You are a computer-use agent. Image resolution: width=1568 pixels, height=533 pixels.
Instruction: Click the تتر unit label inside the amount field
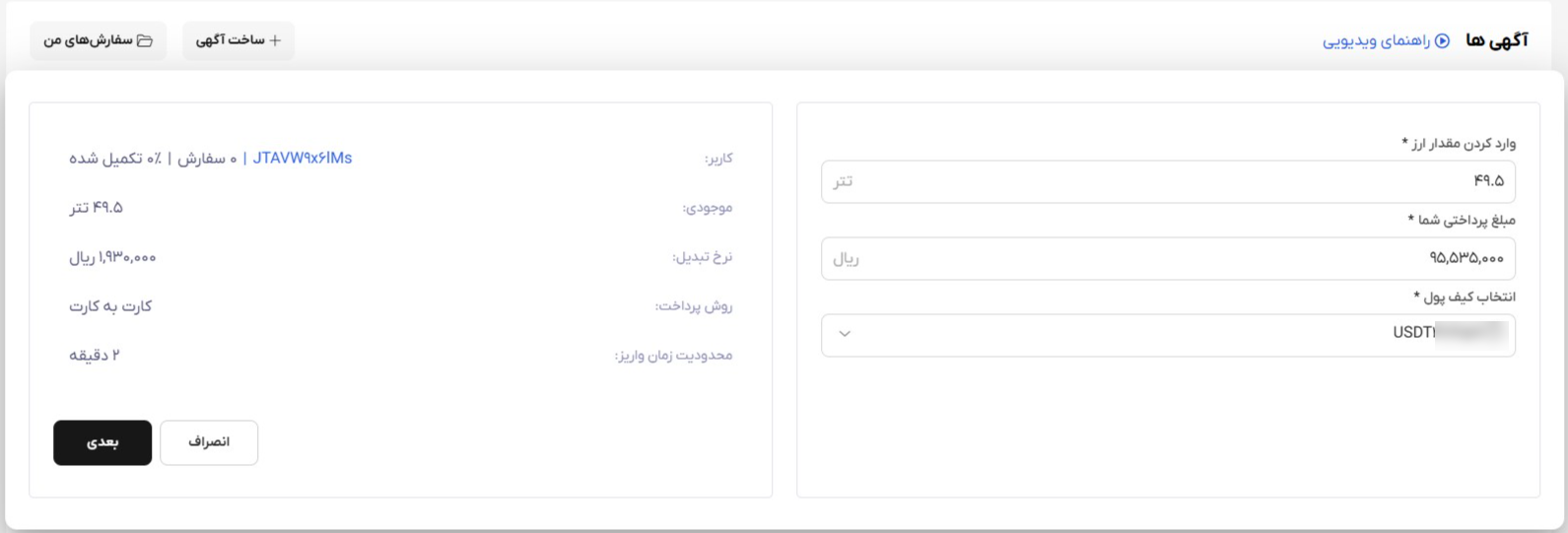pyautogui.click(x=843, y=181)
